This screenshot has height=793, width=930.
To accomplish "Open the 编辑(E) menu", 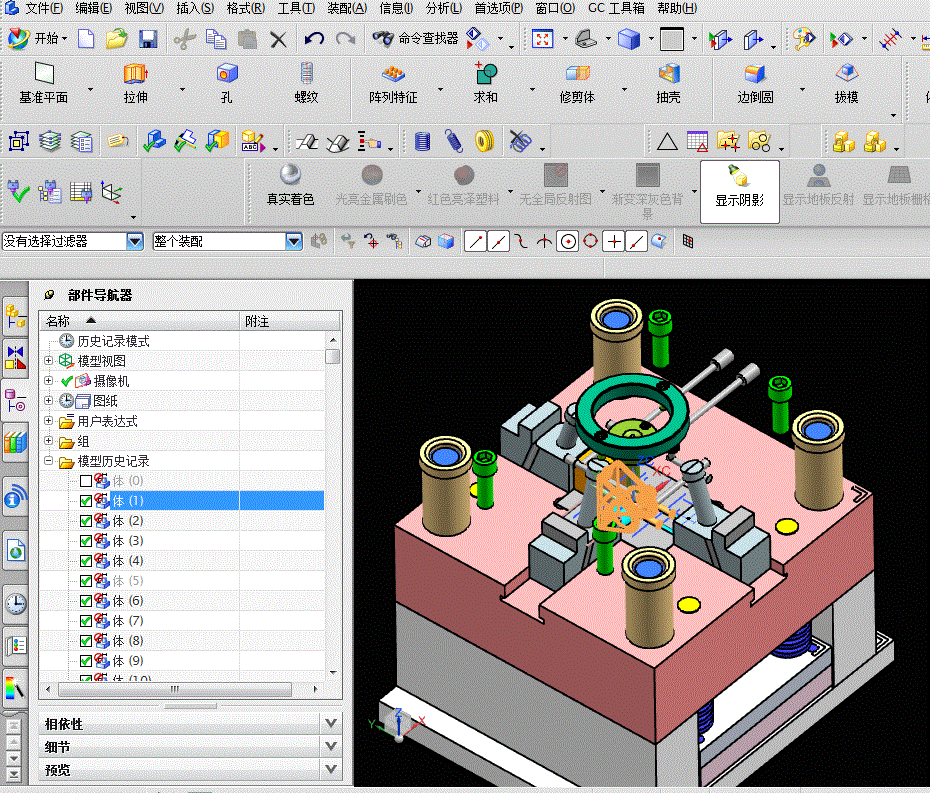I will pyautogui.click(x=94, y=8).
